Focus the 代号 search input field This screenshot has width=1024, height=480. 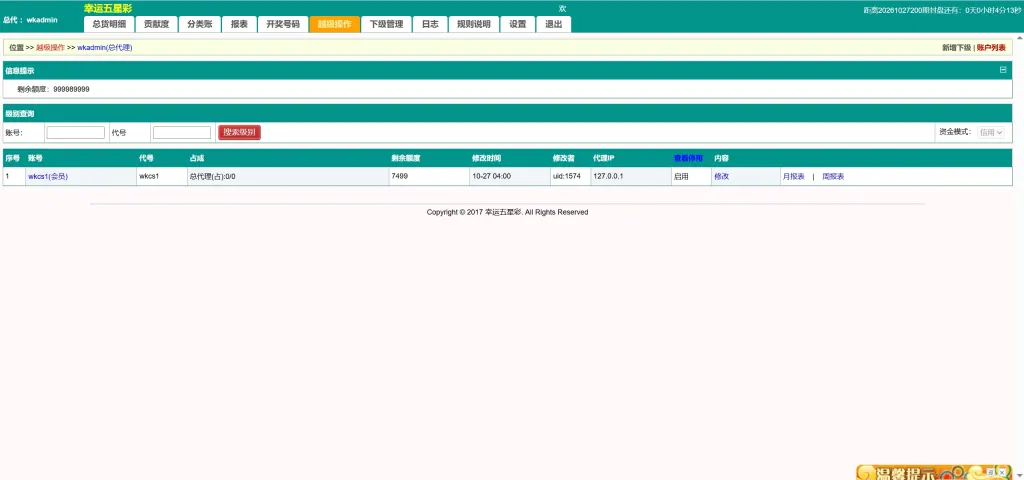coord(182,133)
